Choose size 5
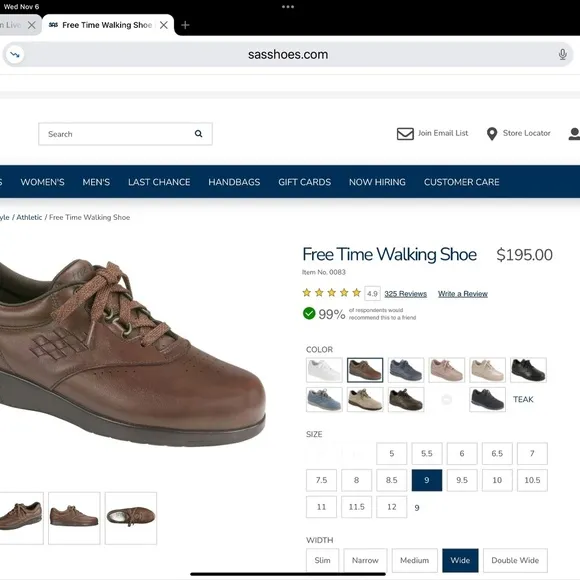The height and width of the screenshot is (580, 580). point(391,453)
